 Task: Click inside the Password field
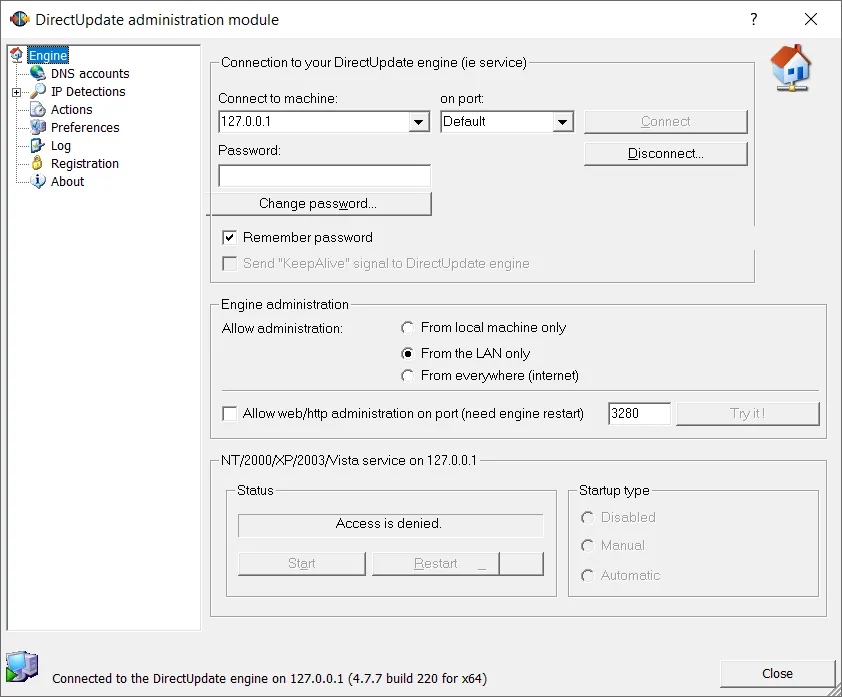point(322,175)
